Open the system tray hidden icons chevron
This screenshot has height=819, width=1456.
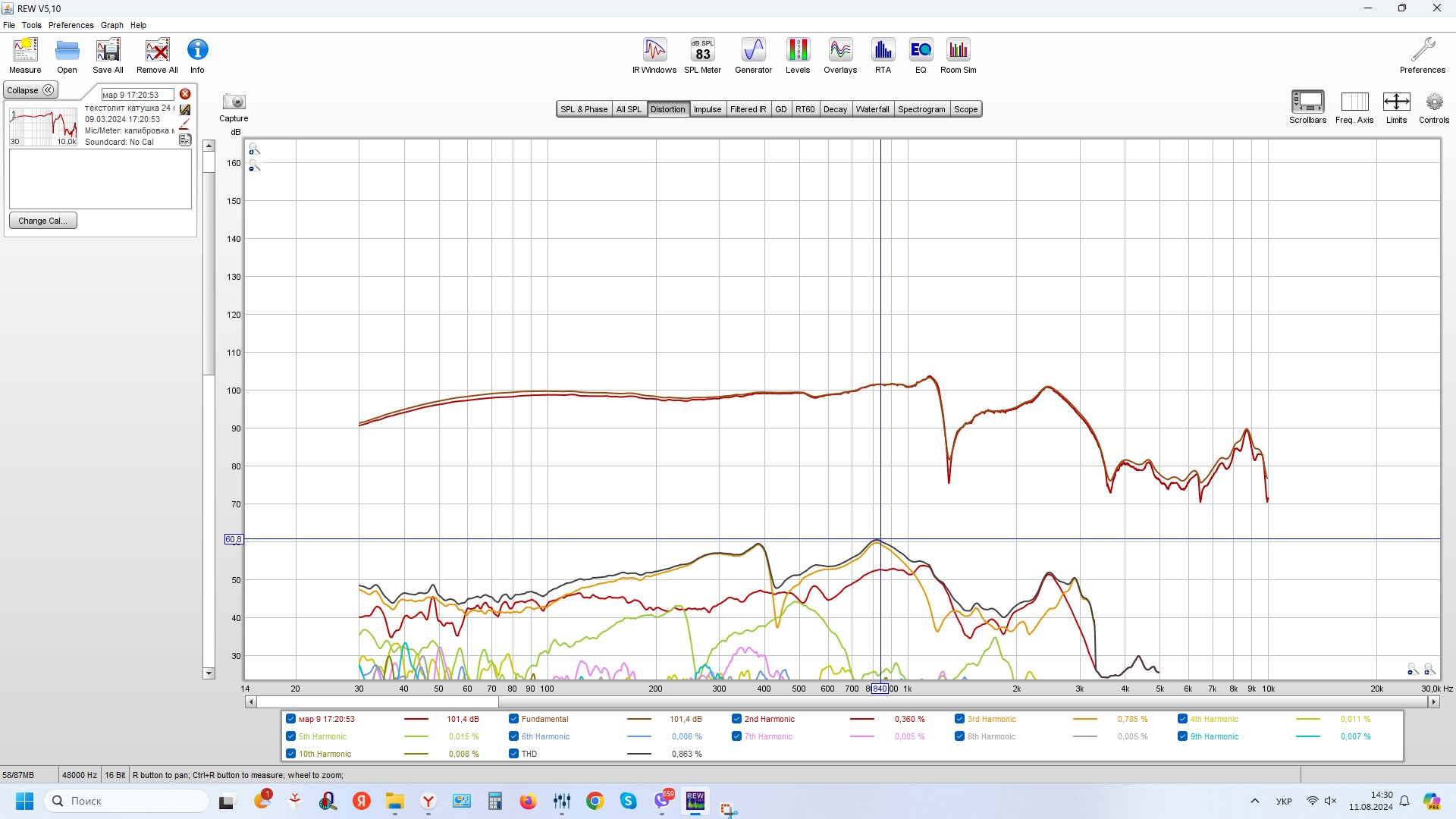(1255, 801)
